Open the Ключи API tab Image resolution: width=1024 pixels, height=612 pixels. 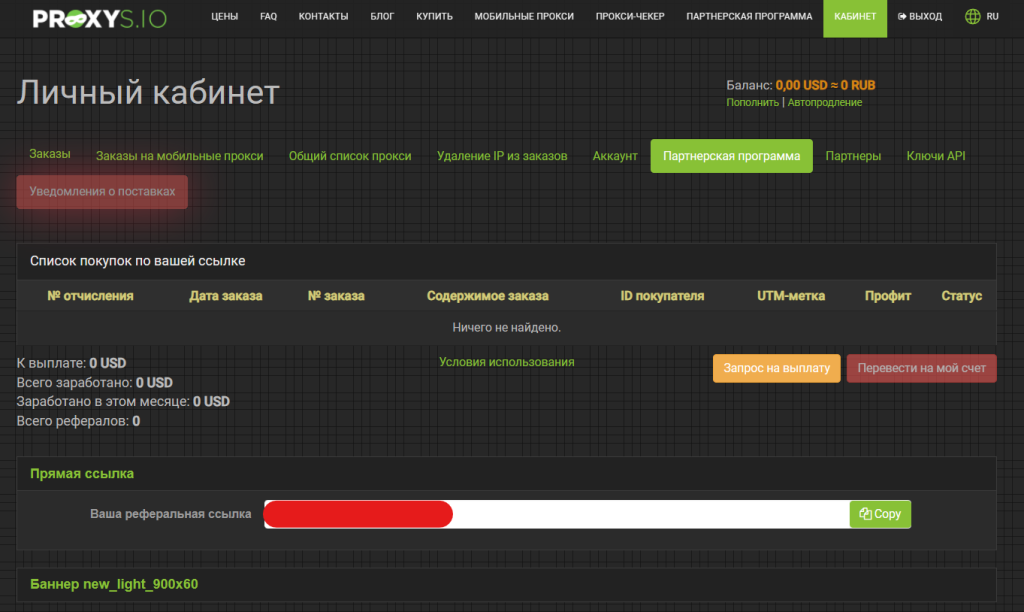pos(935,156)
